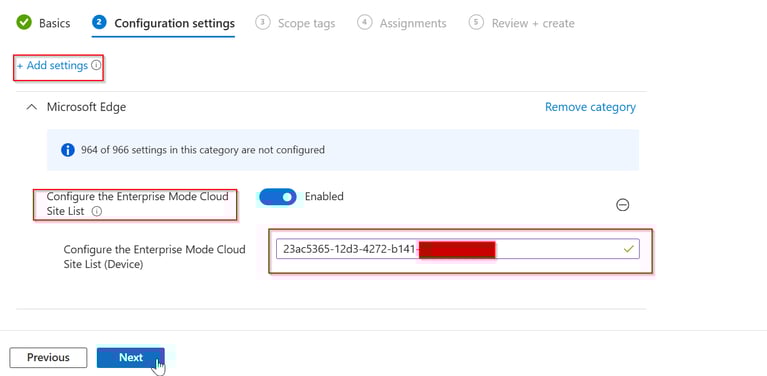Click the Add settings info icon
Viewport: 767px width, 376px height.
pos(96,65)
